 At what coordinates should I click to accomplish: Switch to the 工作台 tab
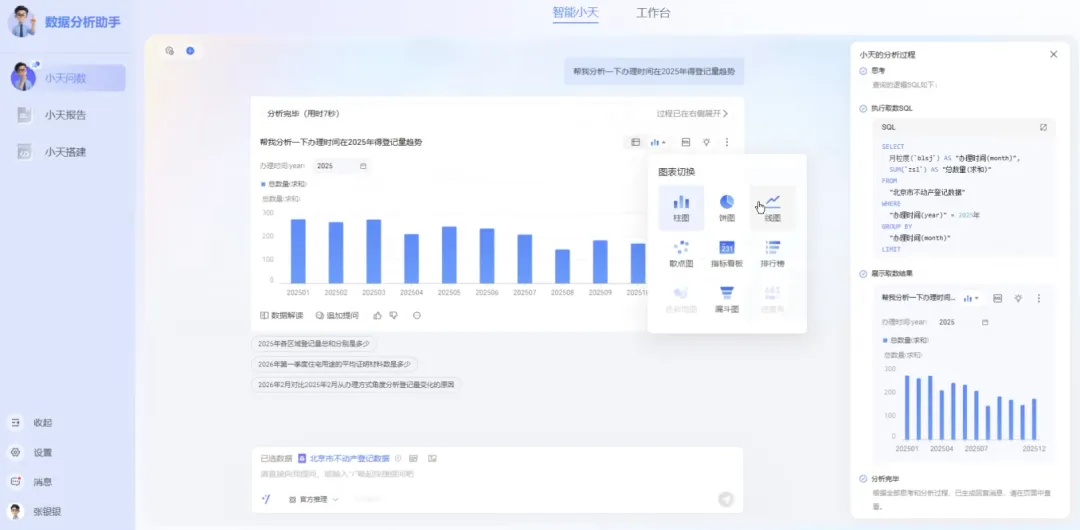653,13
